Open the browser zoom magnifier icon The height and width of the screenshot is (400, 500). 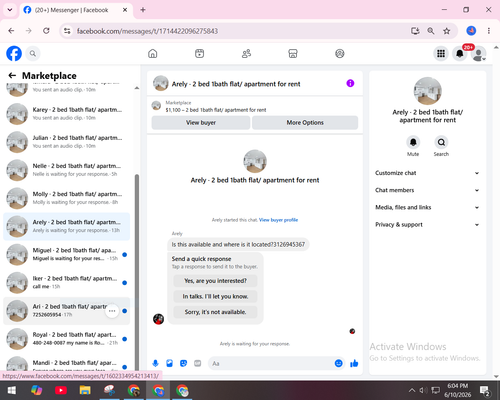[431, 31]
